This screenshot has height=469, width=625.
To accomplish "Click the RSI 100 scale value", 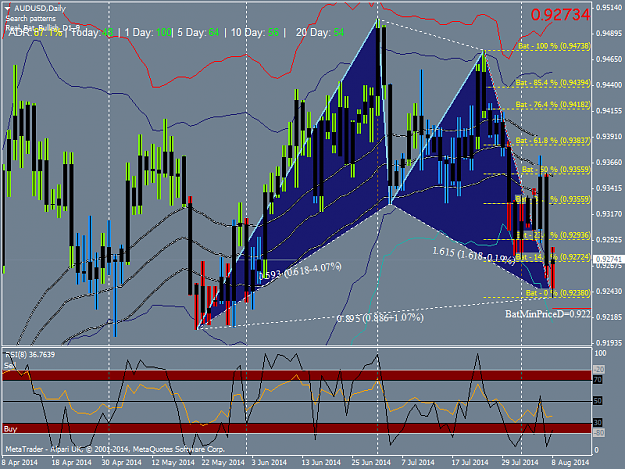I will [x=600, y=353].
